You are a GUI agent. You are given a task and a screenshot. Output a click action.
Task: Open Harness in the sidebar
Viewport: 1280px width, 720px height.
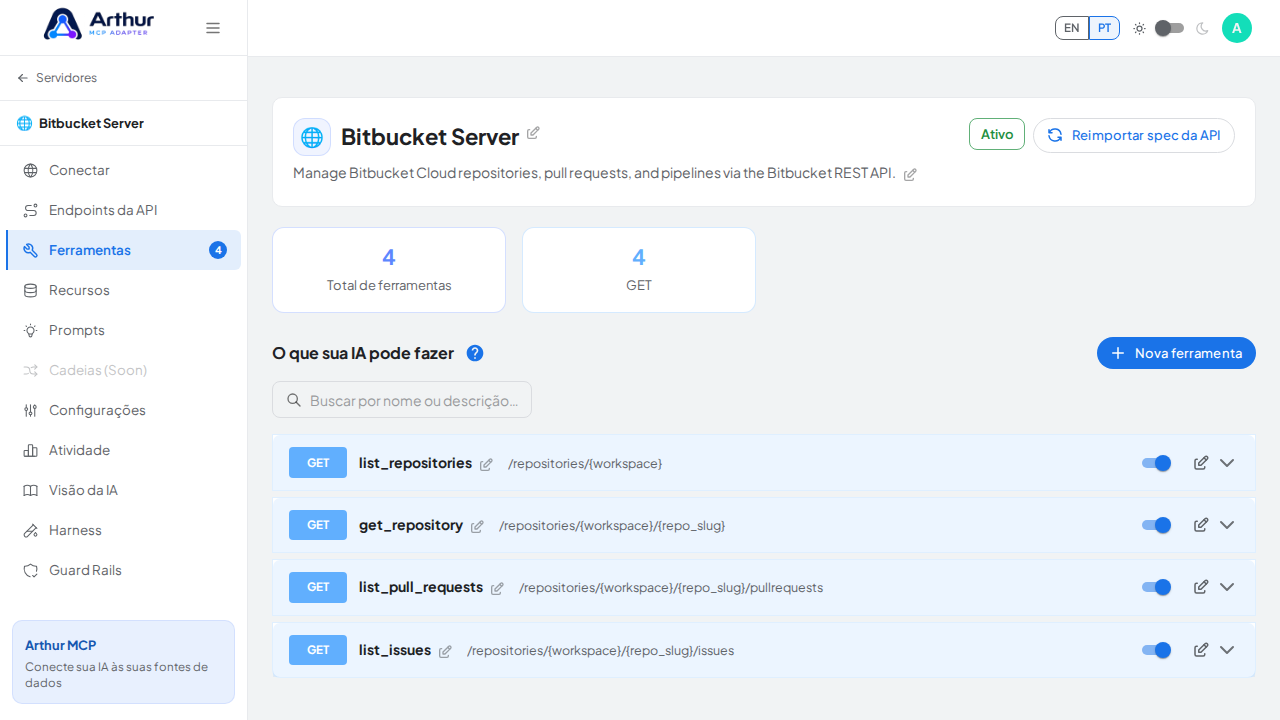coord(123,530)
